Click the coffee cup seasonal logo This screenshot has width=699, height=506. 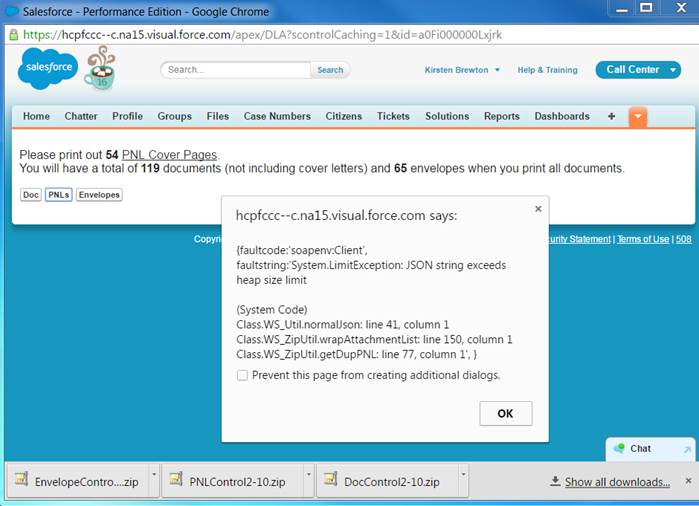pyautogui.click(x=100, y=68)
